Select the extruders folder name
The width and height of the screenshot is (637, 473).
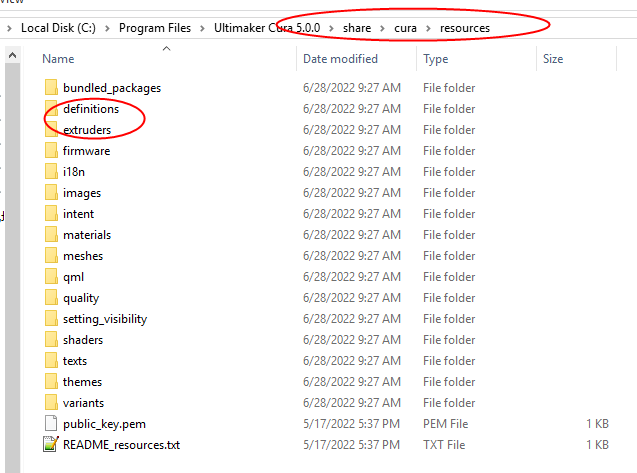tap(87, 130)
